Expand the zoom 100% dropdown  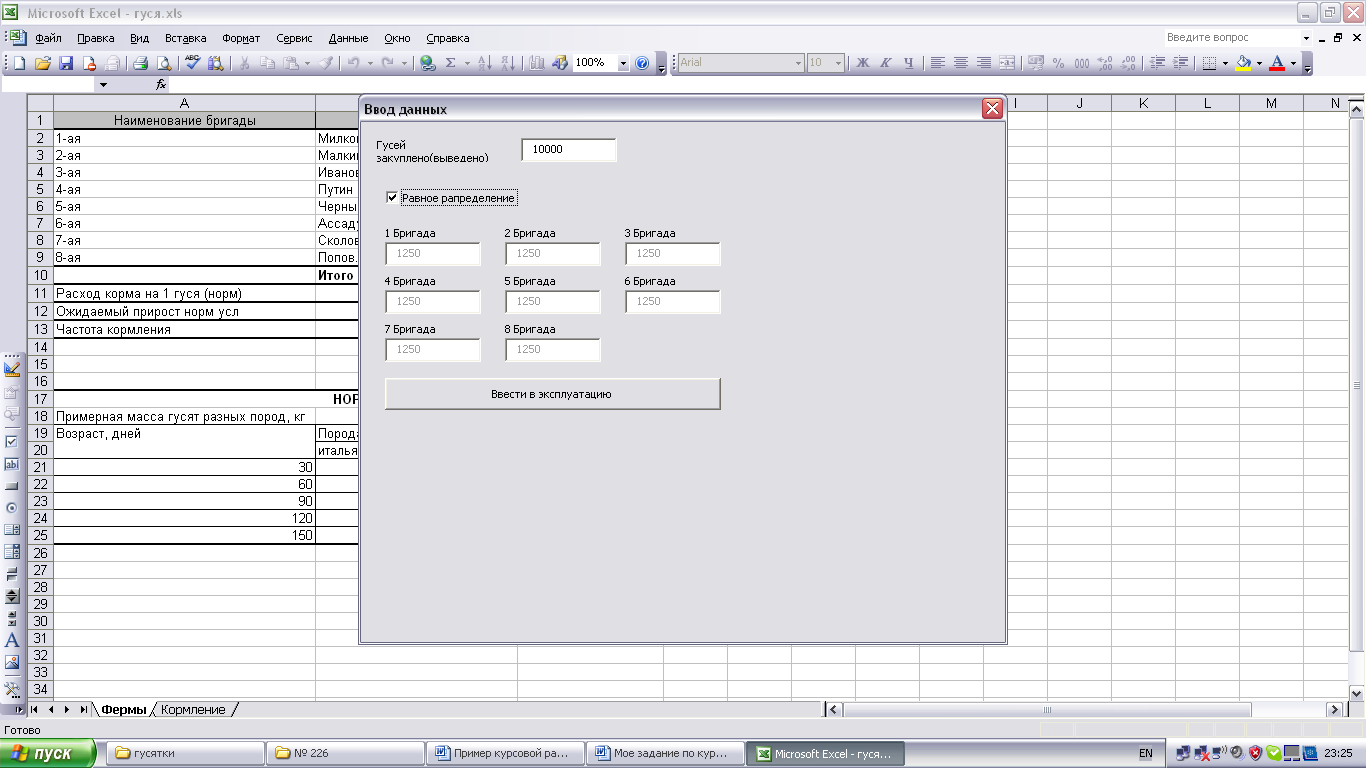pyautogui.click(x=623, y=63)
